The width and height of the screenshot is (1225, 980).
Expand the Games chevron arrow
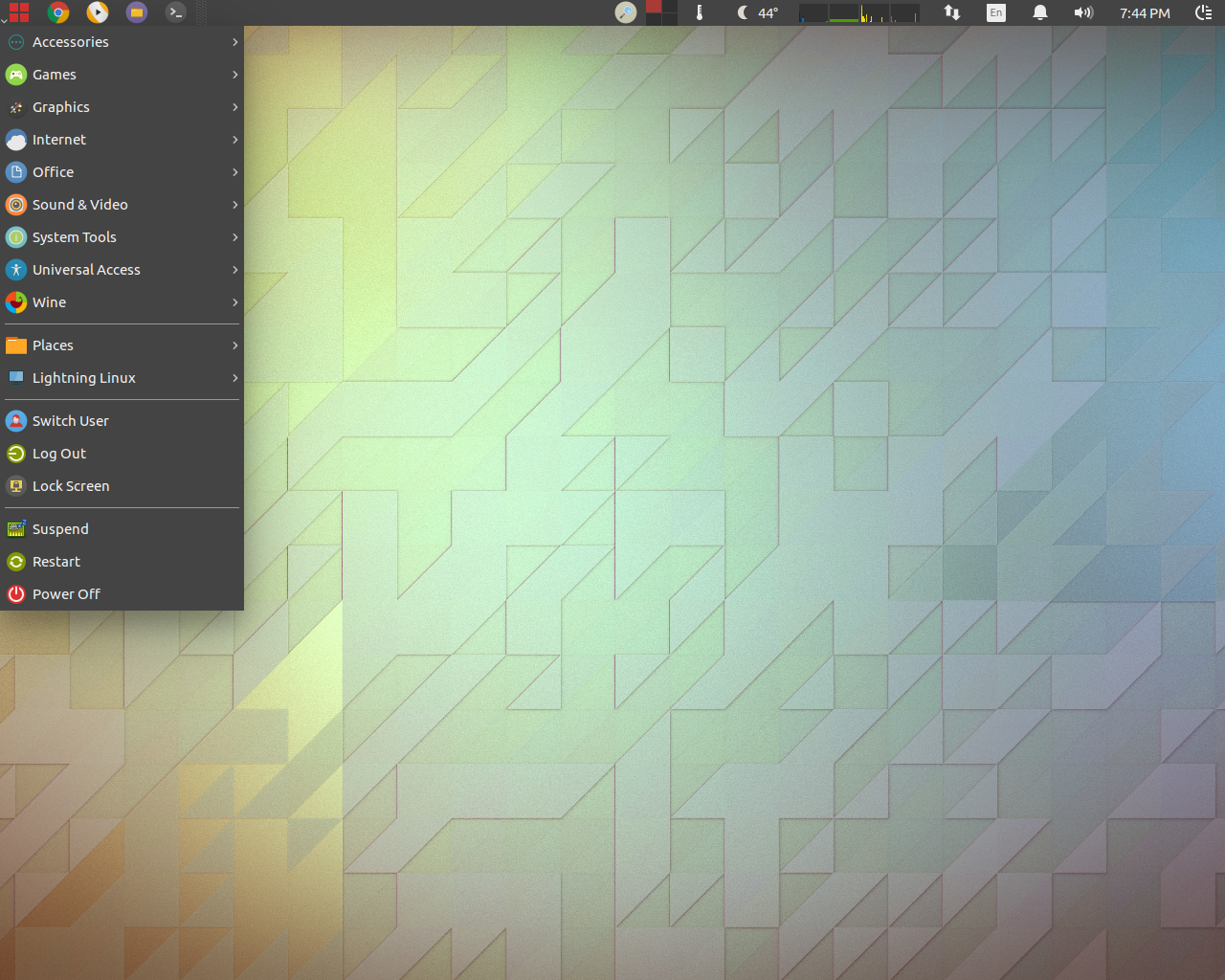pyautogui.click(x=234, y=75)
